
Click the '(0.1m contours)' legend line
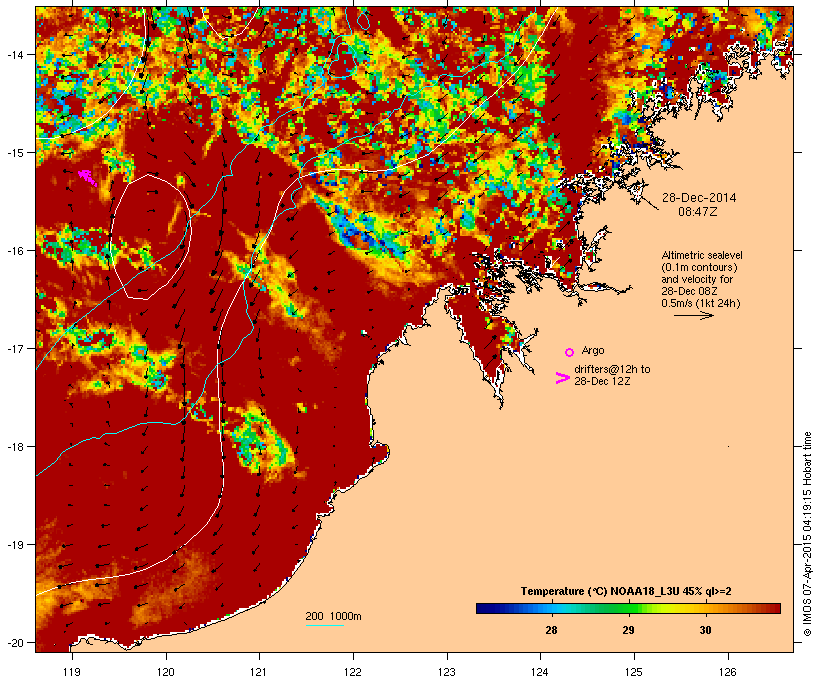[700, 267]
